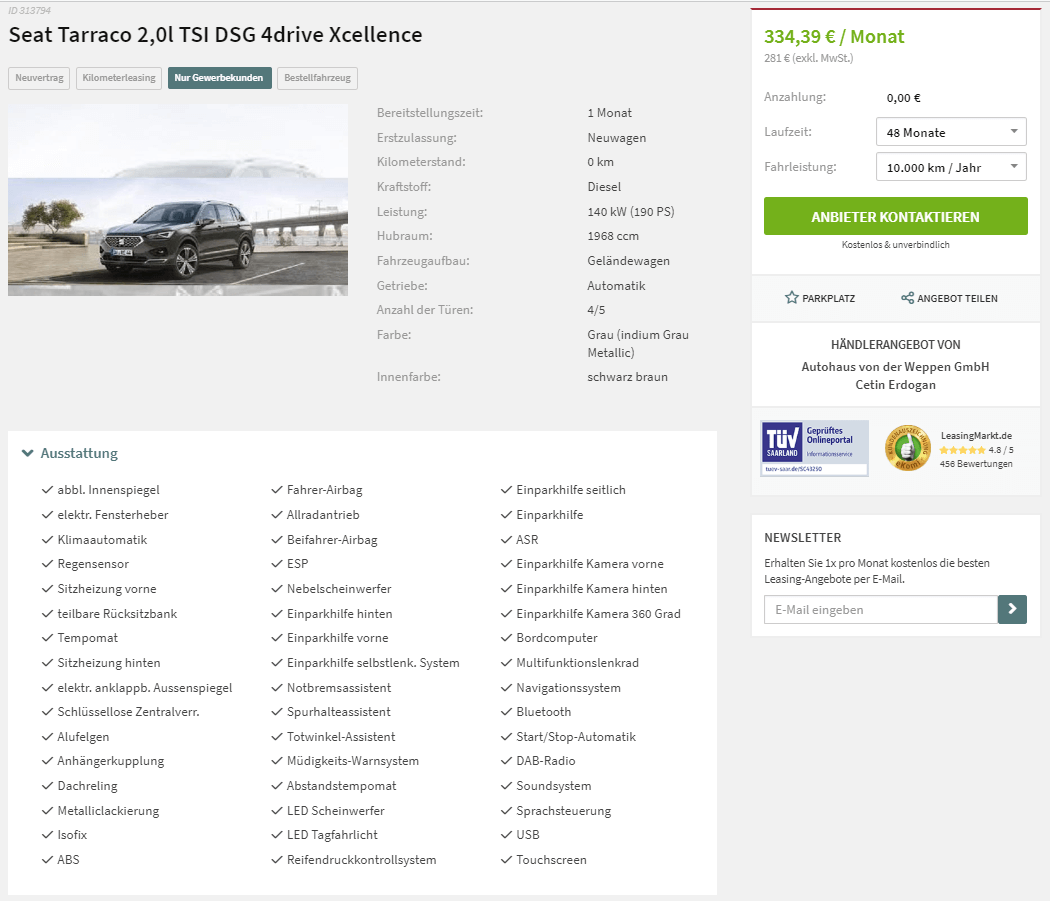Viewport: 1050px width, 901px height.
Task: Click the Grau (indium Grau Metallic) colour value
Action: coord(638,344)
